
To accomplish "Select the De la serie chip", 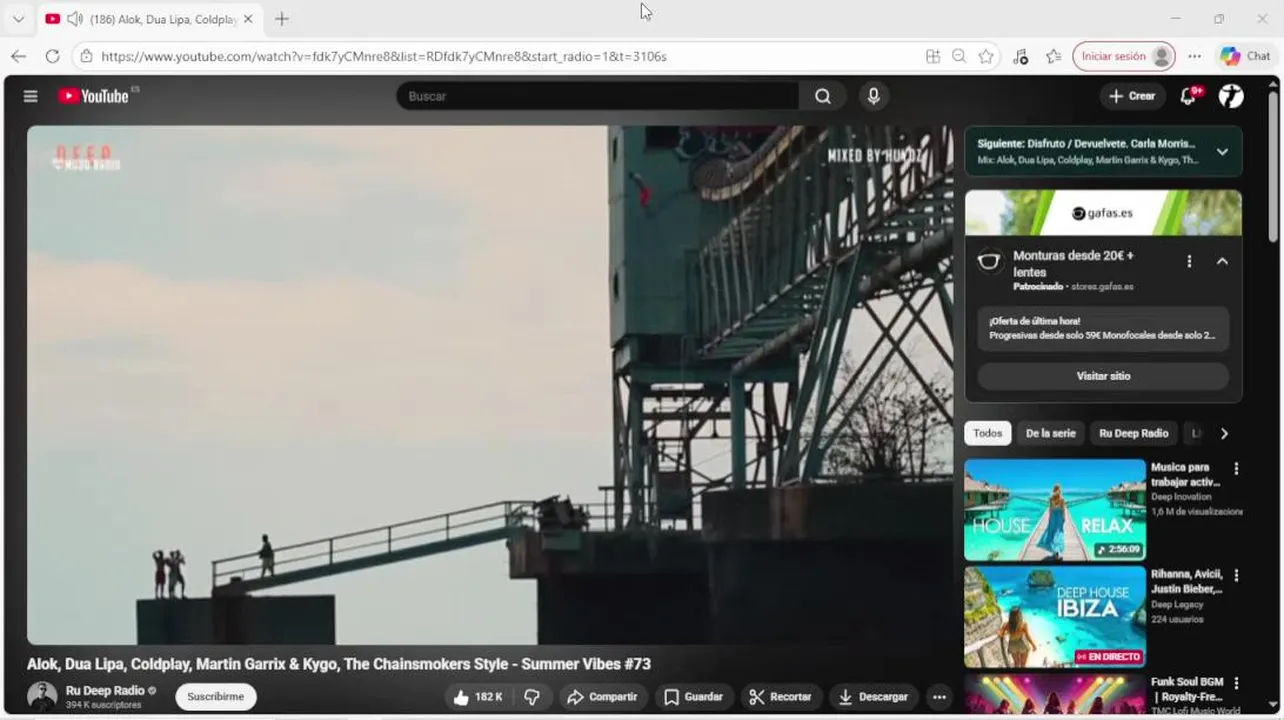I will coord(1051,433).
